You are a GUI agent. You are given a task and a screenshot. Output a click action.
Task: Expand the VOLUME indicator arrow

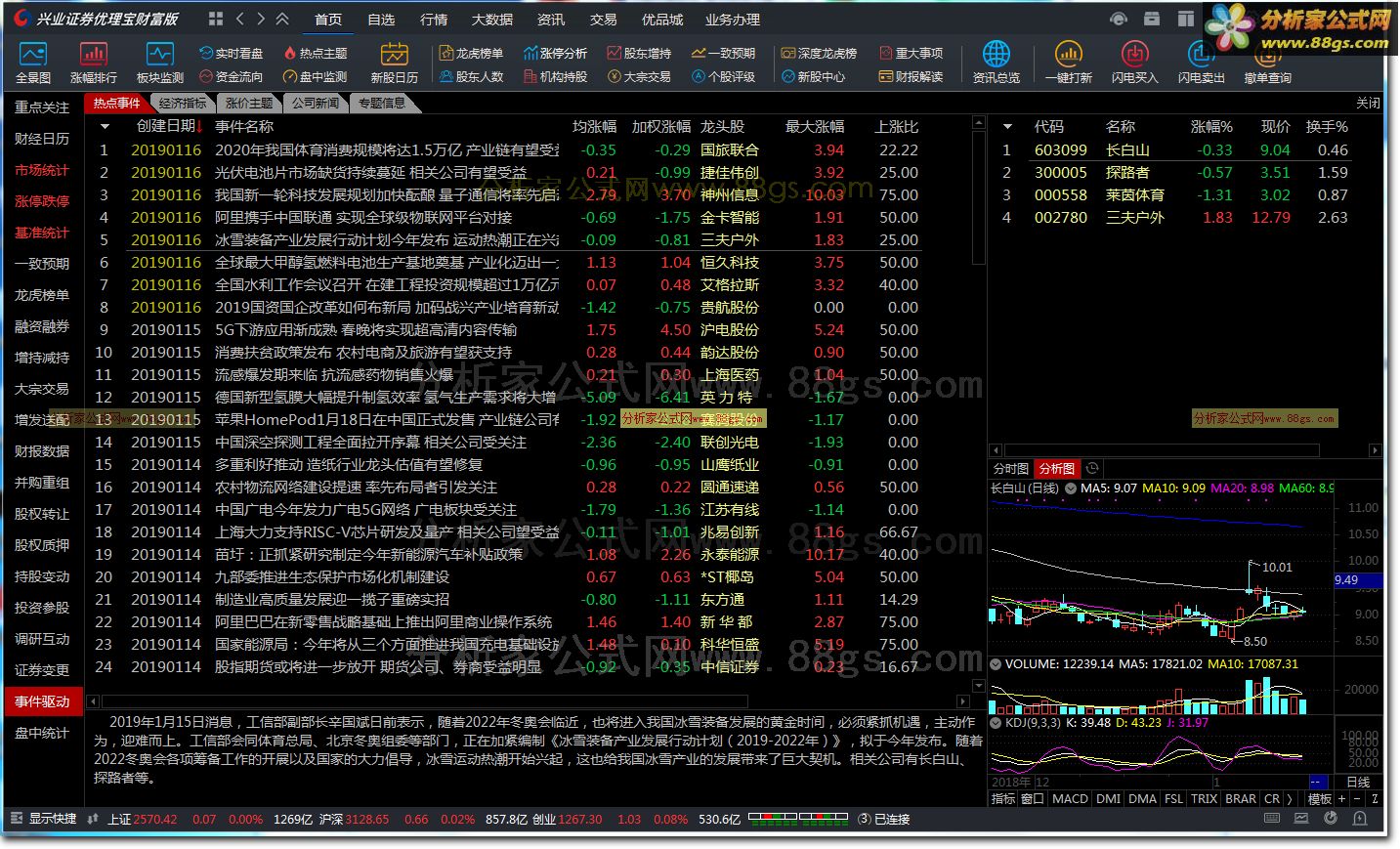click(x=997, y=664)
